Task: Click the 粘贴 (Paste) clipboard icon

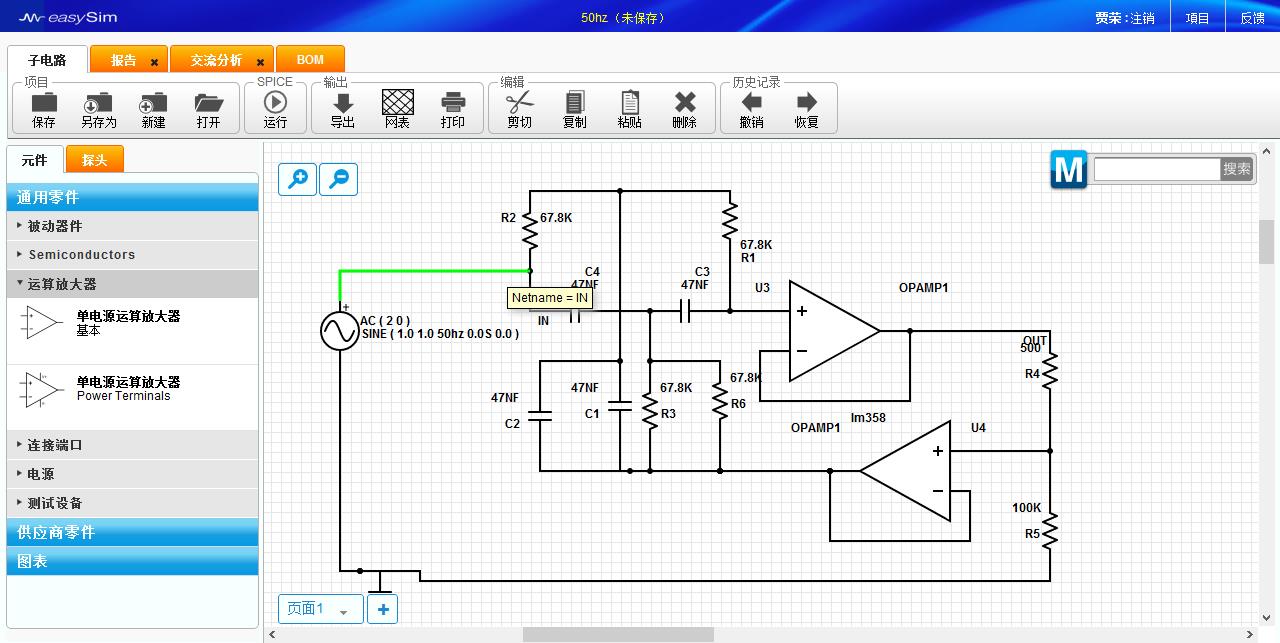Action: (x=630, y=102)
